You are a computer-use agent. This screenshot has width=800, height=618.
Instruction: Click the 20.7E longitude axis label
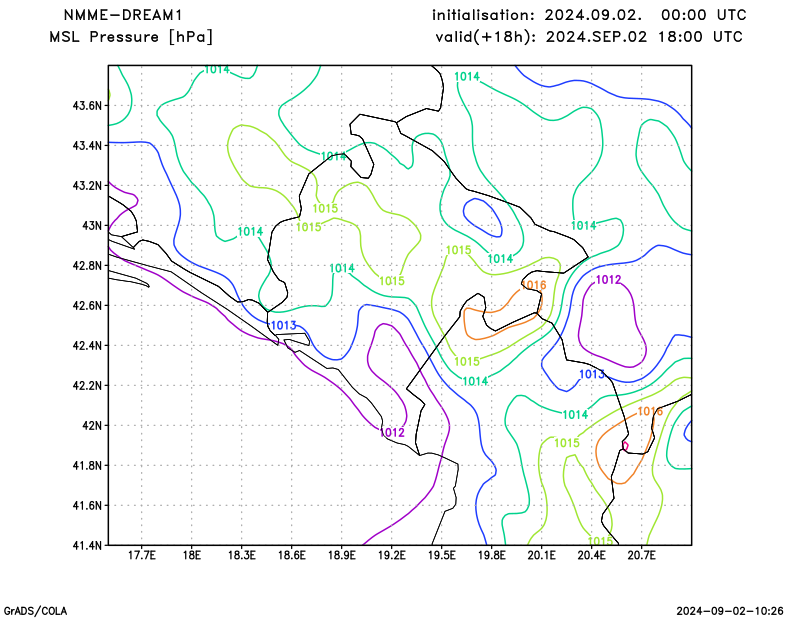click(641, 555)
